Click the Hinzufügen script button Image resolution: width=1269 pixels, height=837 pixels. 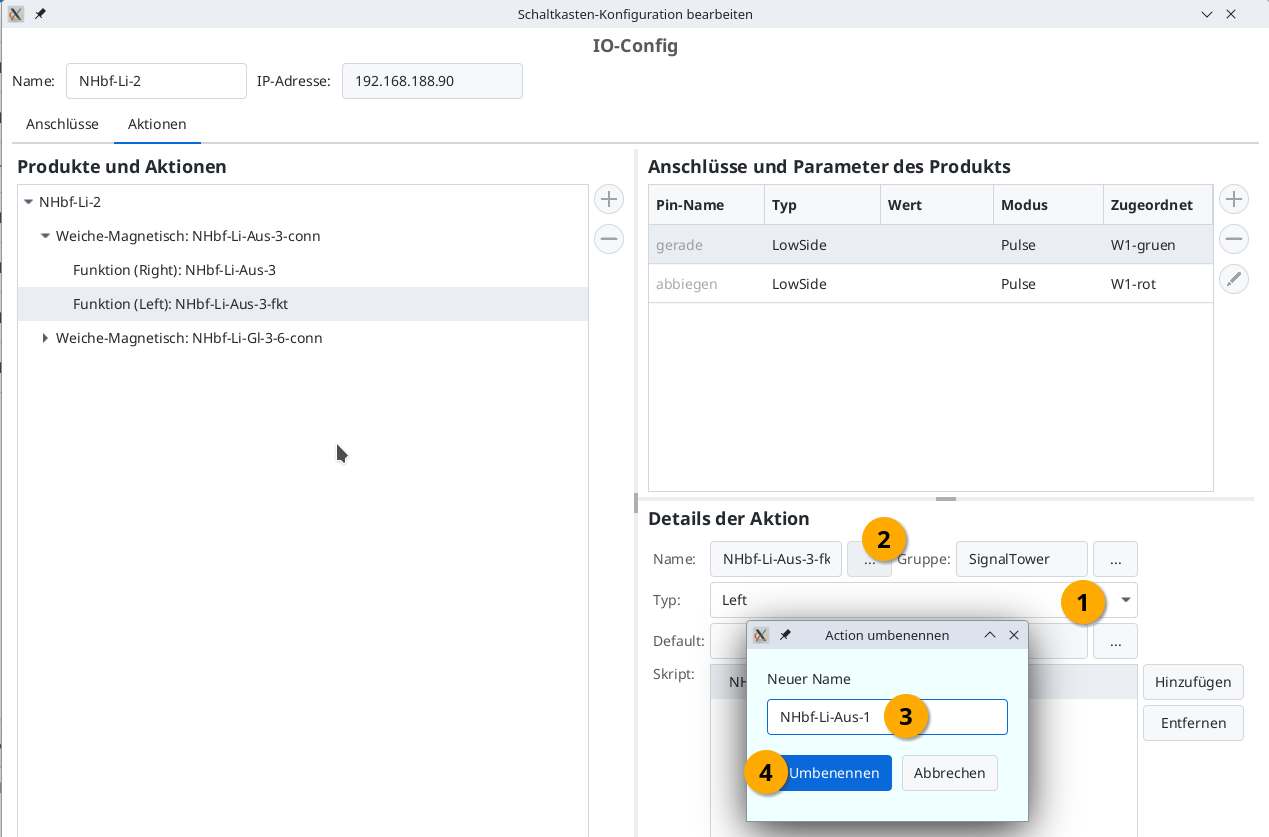tap(1192, 682)
